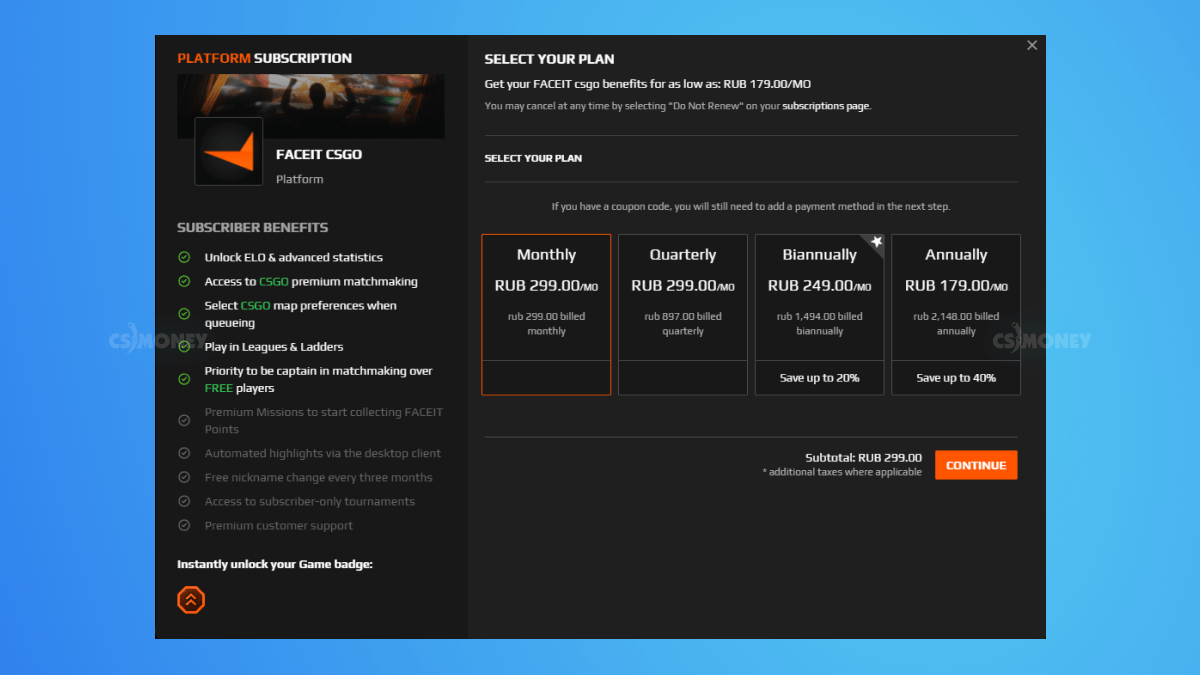
Task: Click the grayed icon beside "Free nickname change" benefit
Action: point(185,478)
